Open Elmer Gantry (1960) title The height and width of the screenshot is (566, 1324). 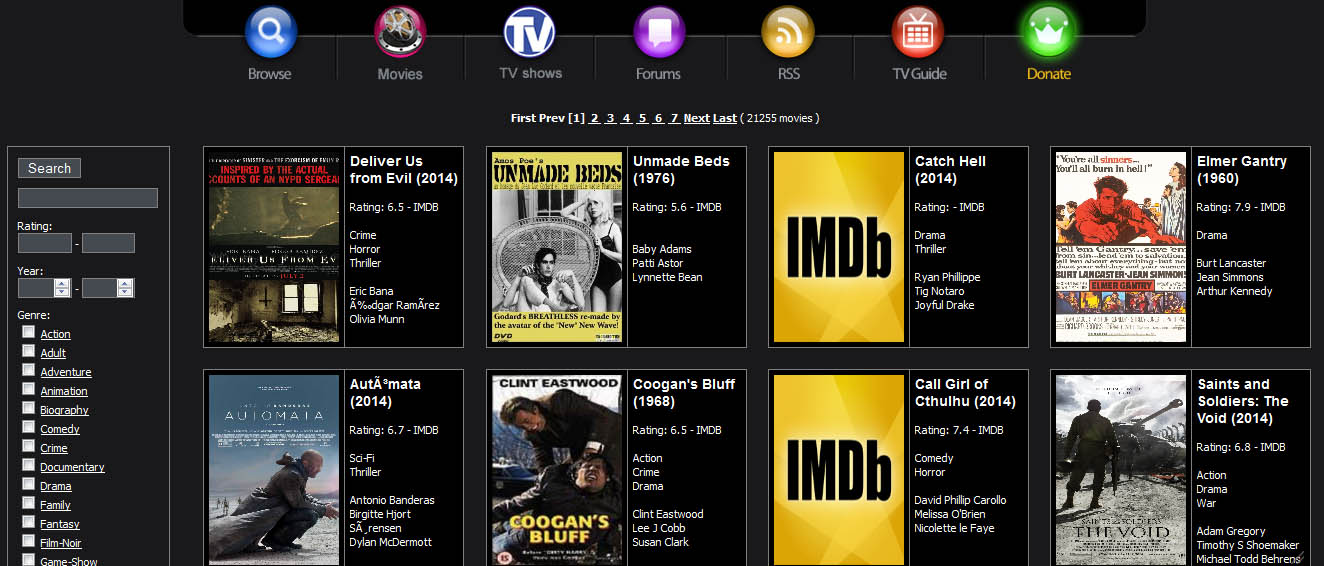click(1242, 170)
